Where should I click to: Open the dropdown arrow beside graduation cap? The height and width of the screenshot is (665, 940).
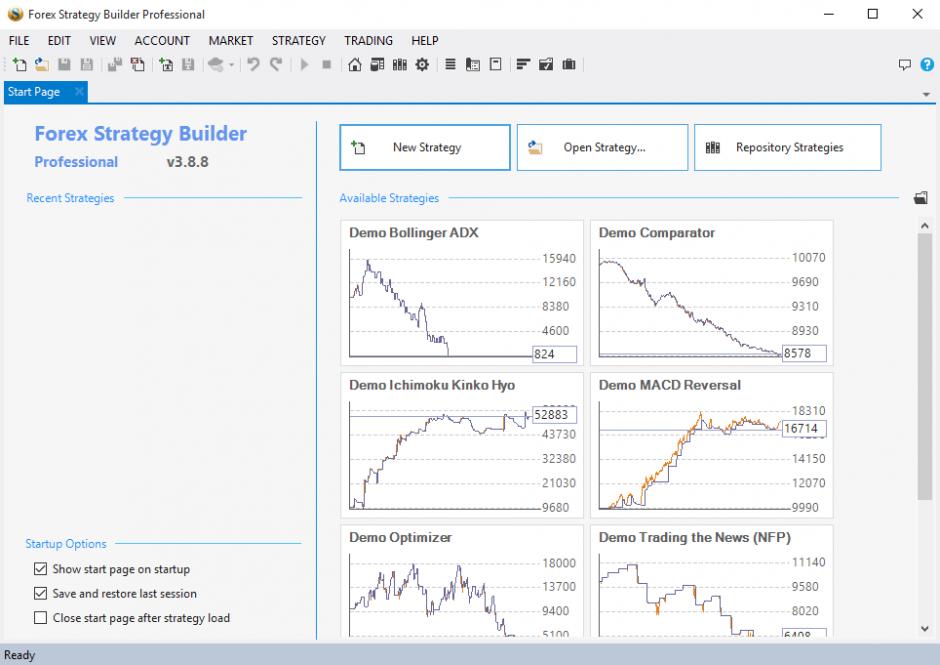click(x=231, y=65)
